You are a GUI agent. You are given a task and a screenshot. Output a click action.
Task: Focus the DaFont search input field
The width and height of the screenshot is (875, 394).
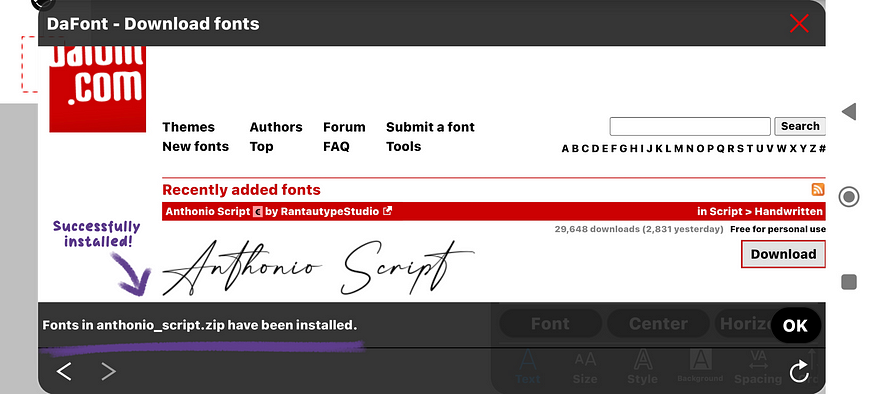pyautogui.click(x=690, y=126)
